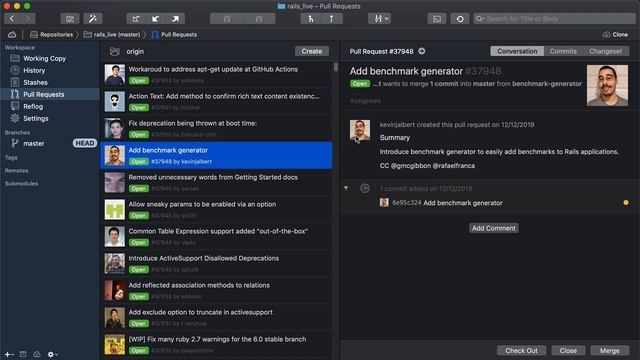Click the large author avatar photo
This screenshot has width=640, height=360.
(x=607, y=85)
